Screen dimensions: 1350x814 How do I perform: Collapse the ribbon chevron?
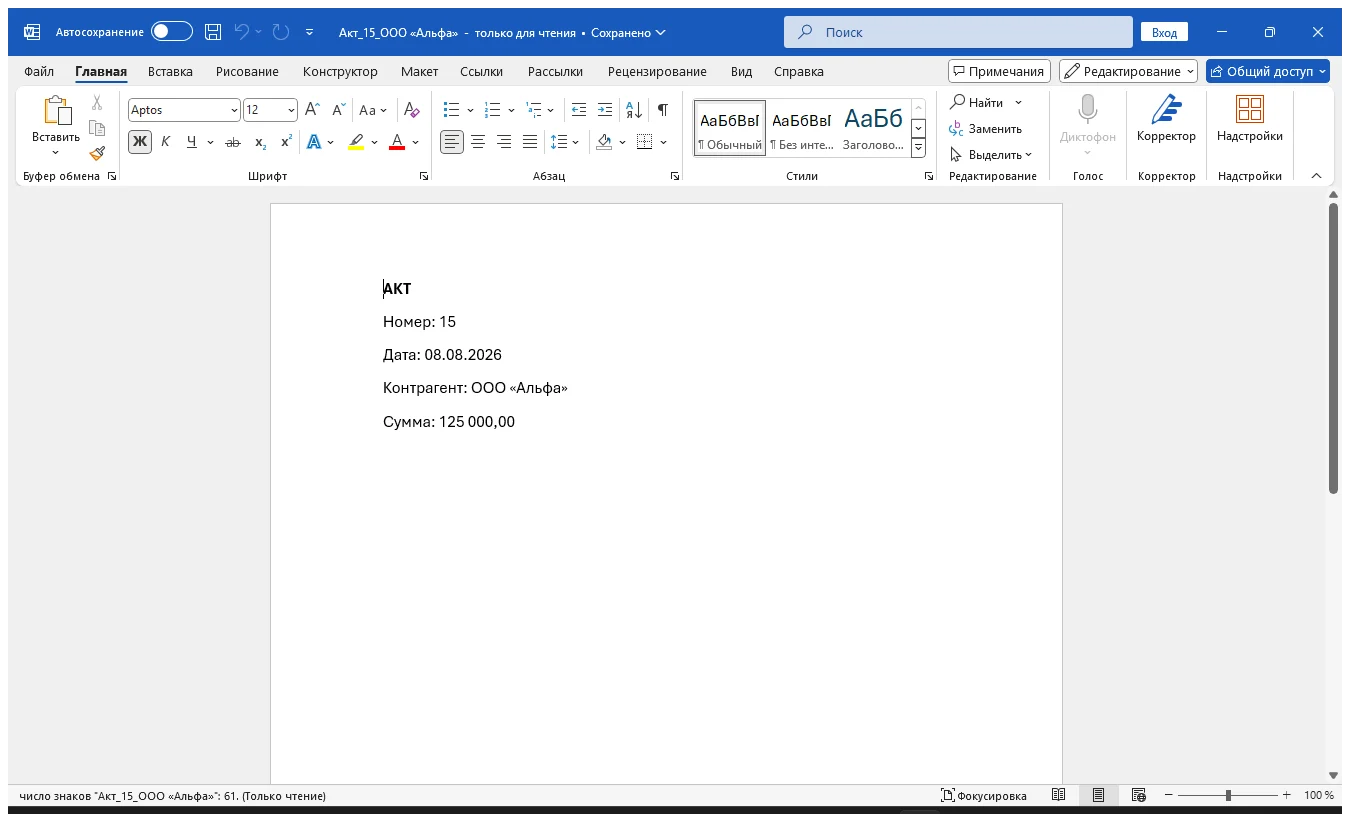pyautogui.click(x=1316, y=176)
